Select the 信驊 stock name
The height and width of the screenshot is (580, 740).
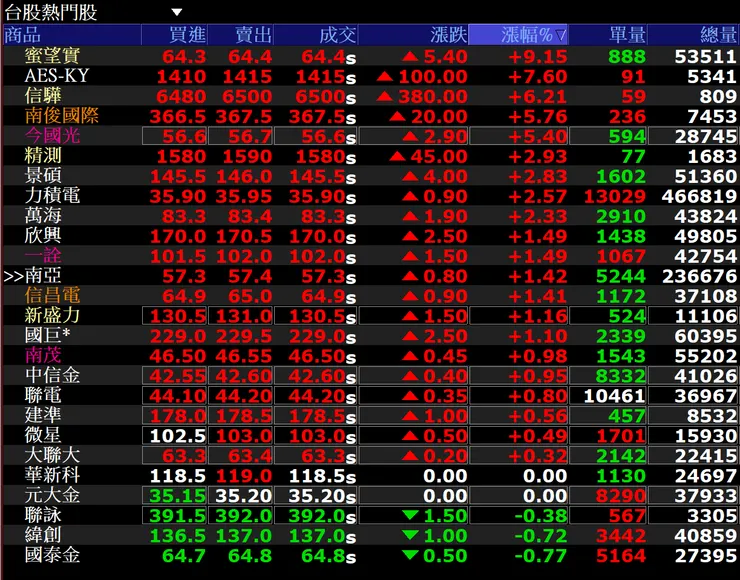pyautogui.click(x=43, y=95)
